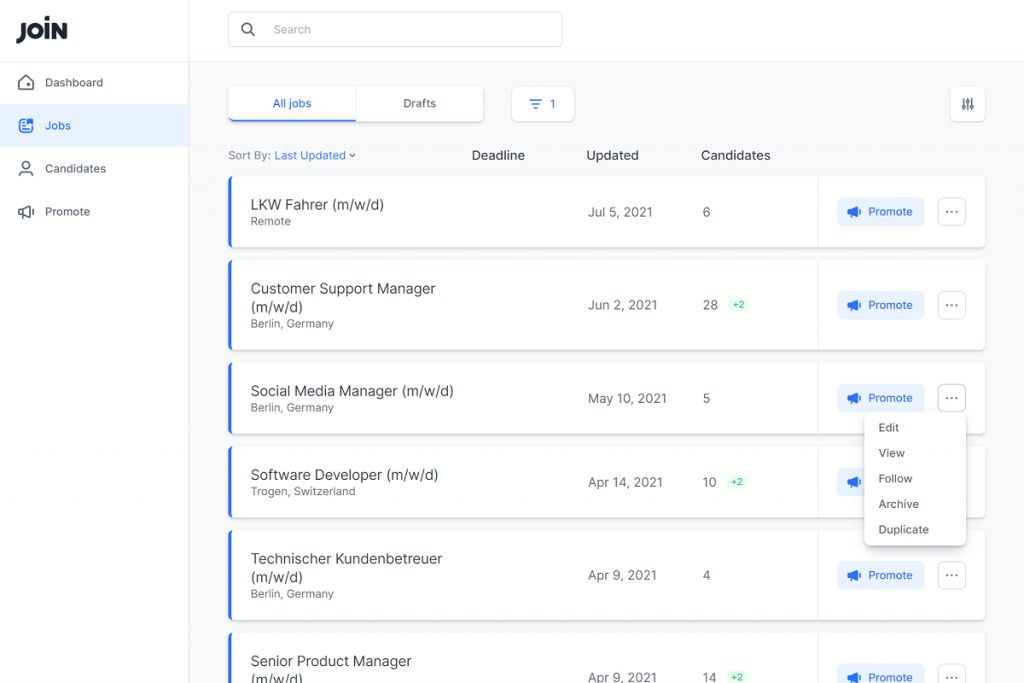The height and width of the screenshot is (683, 1024).
Task: Open the Promote sidebar section
Action: tap(67, 212)
